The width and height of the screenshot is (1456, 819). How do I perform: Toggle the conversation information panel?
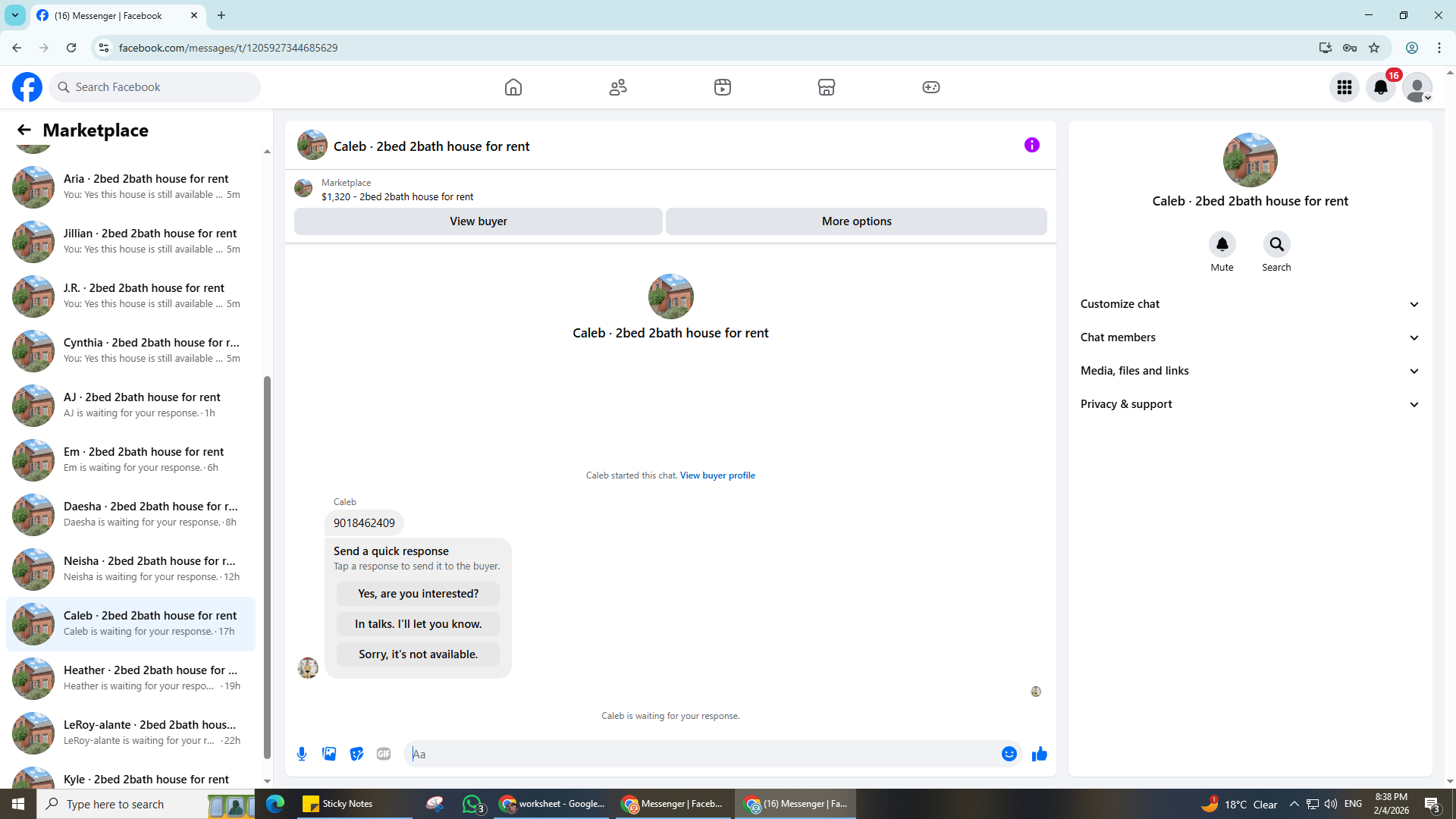coord(1031,145)
